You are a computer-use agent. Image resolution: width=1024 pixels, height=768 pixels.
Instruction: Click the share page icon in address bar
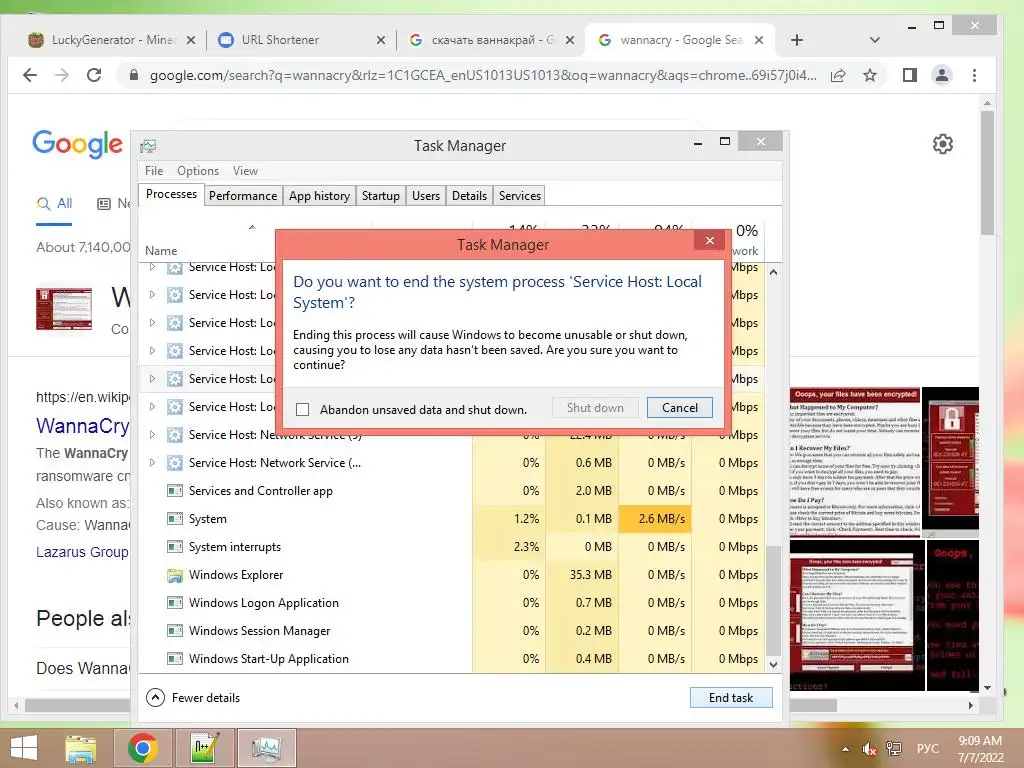[x=838, y=75]
